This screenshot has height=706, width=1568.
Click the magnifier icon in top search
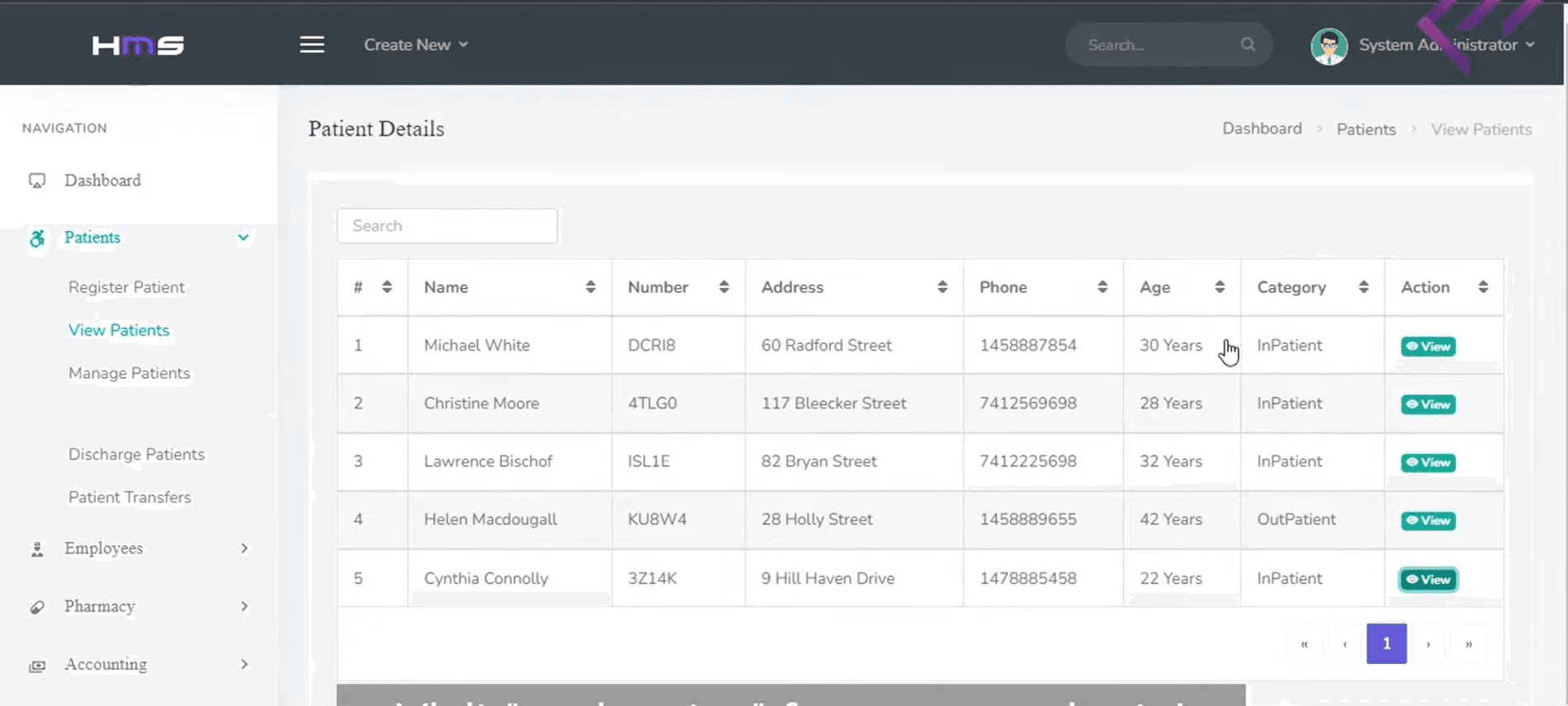[1247, 45]
